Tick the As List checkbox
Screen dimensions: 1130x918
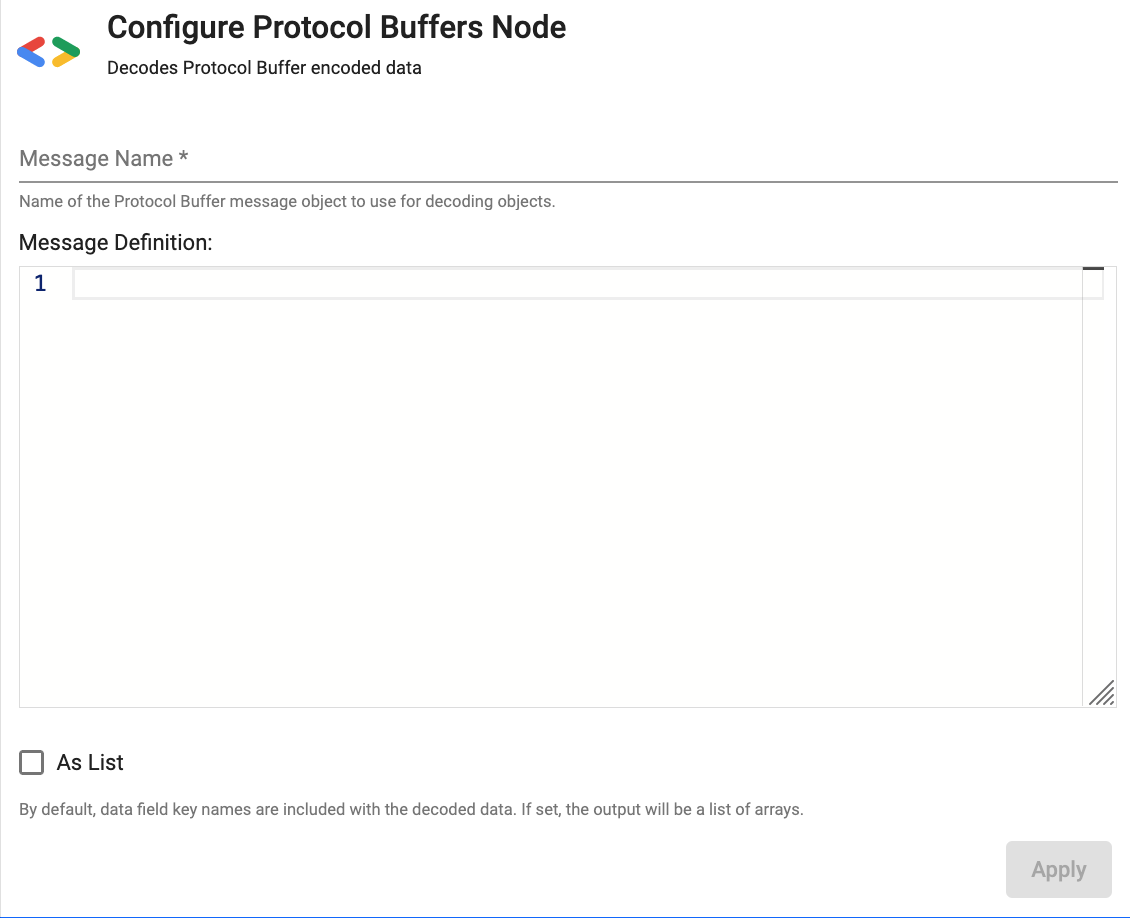click(x=32, y=763)
